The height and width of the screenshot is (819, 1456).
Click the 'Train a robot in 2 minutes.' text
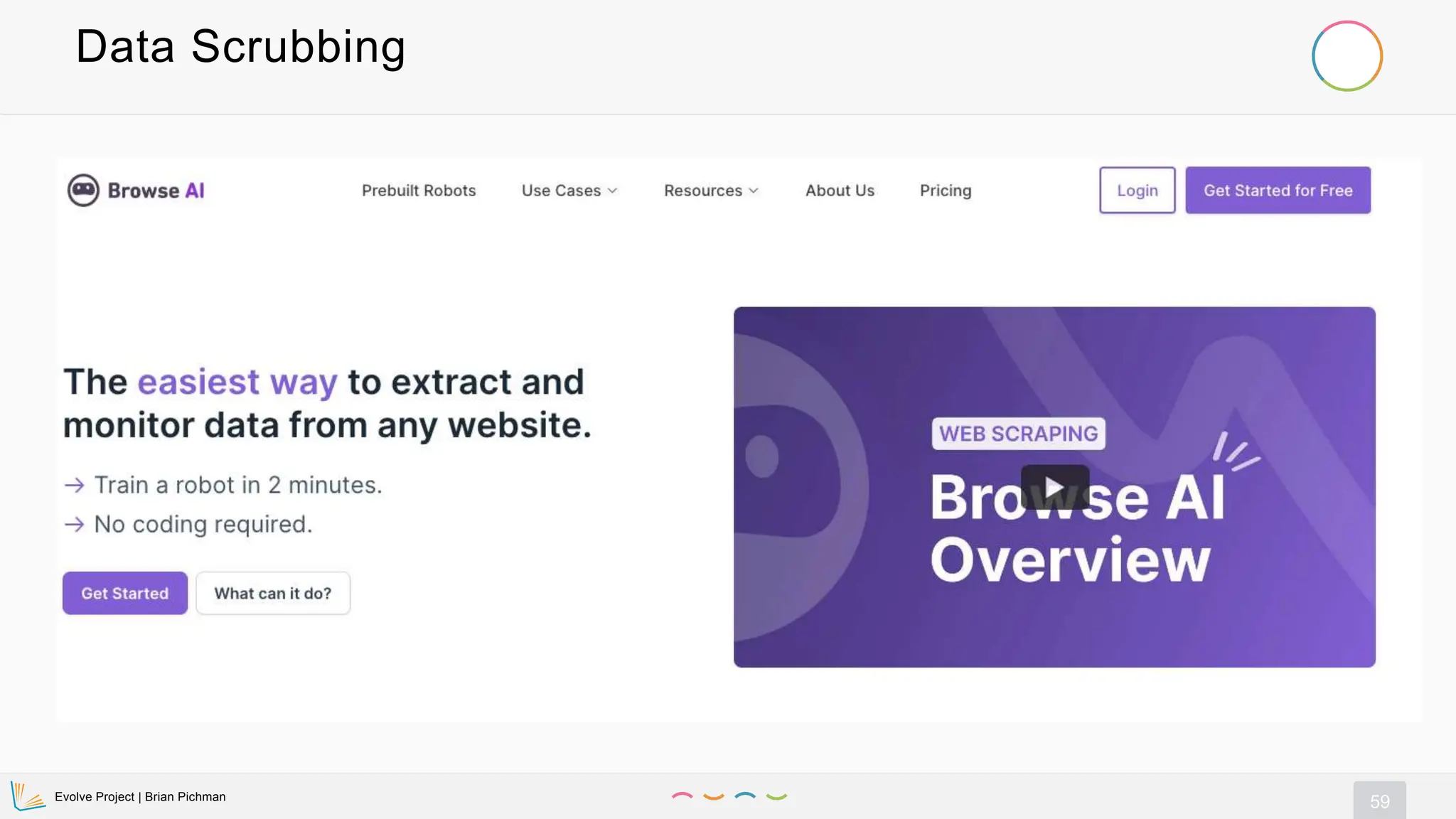click(238, 485)
